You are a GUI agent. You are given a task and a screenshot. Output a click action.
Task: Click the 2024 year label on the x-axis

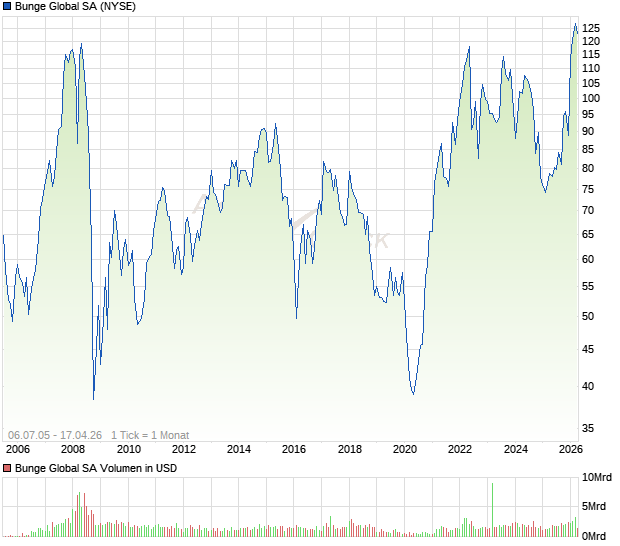(x=516, y=449)
